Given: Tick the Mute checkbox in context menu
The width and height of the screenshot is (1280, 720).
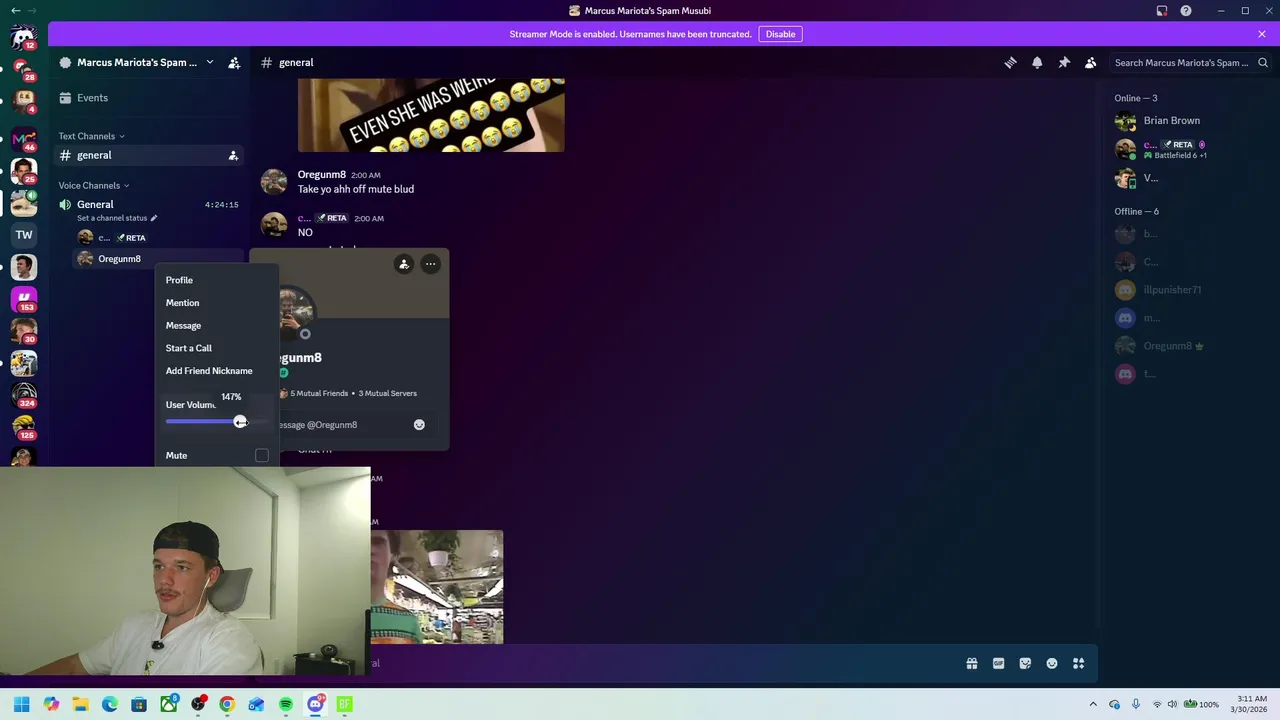Looking at the screenshot, I should tap(261, 456).
